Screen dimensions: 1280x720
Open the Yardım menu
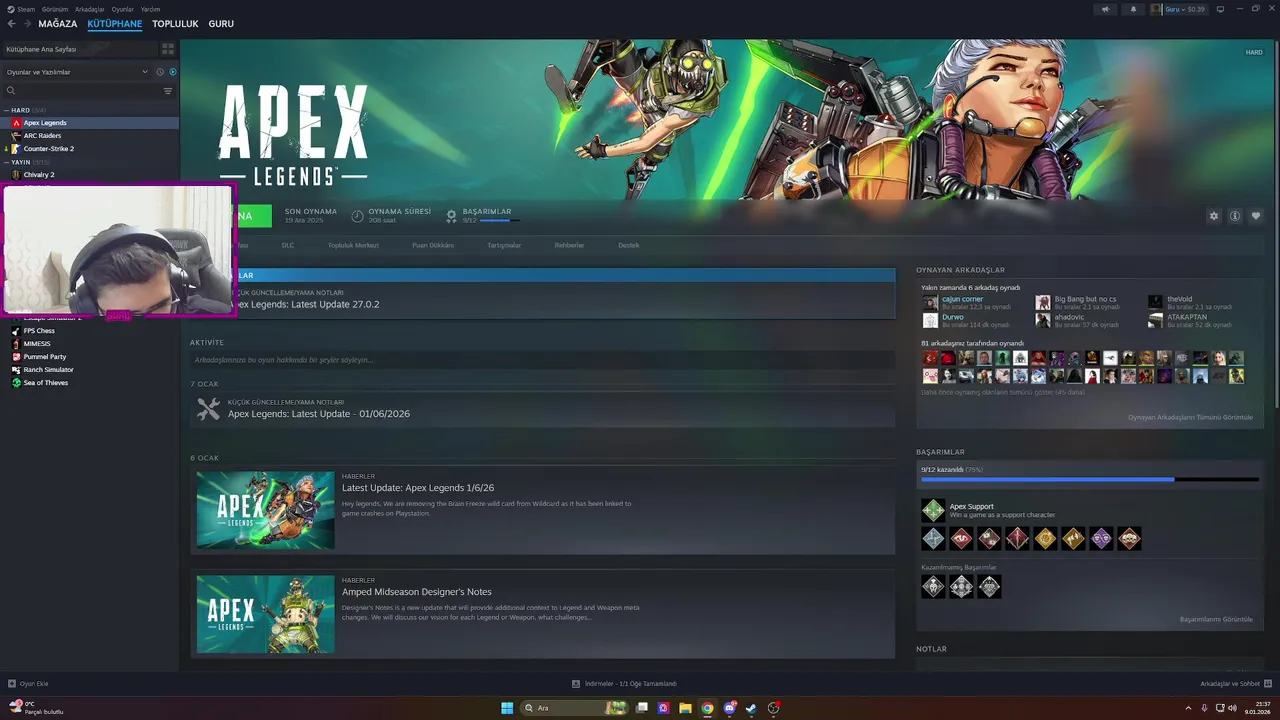click(x=150, y=9)
